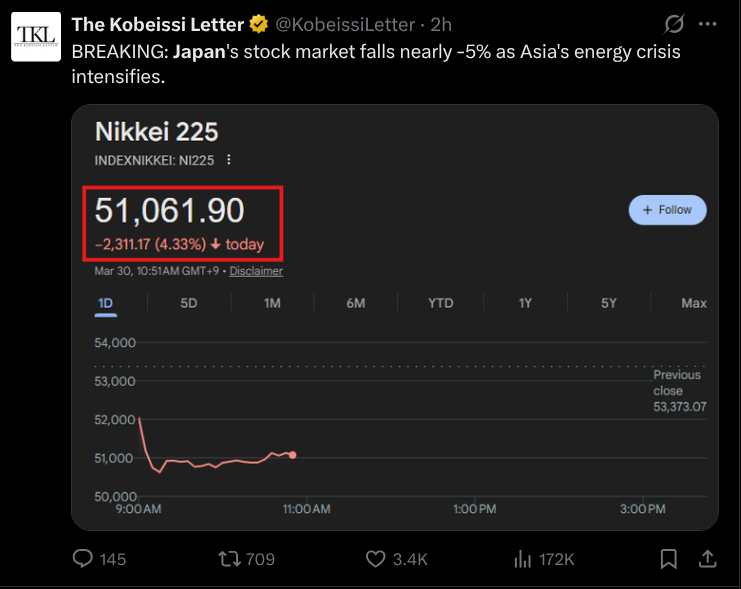This screenshot has width=741, height=589.
Task: Show the Max chart range
Action: 694,303
